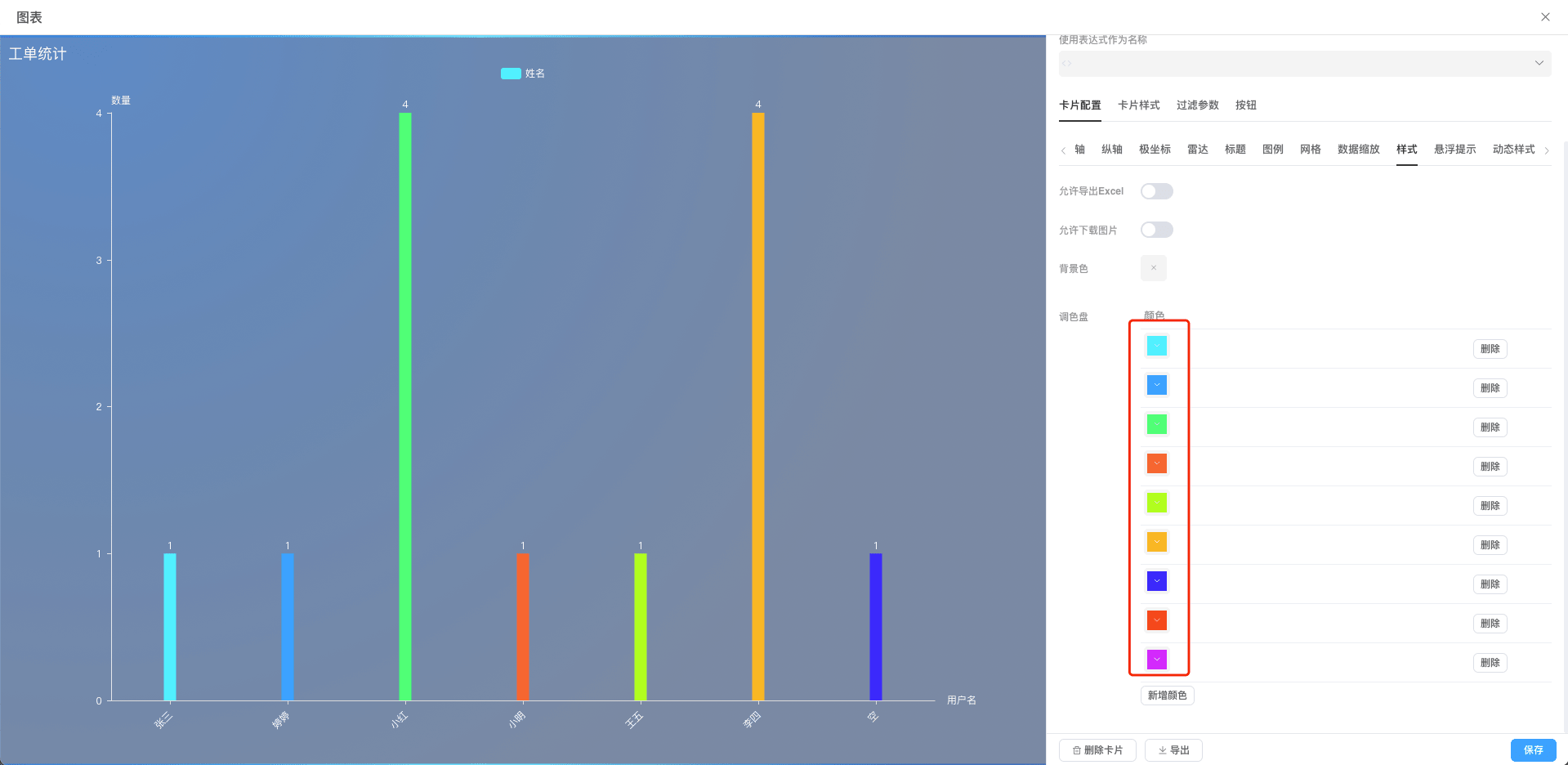Click the 小红 green bar in chart
The width and height of the screenshot is (1568, 765).
[x=405, y=409]
